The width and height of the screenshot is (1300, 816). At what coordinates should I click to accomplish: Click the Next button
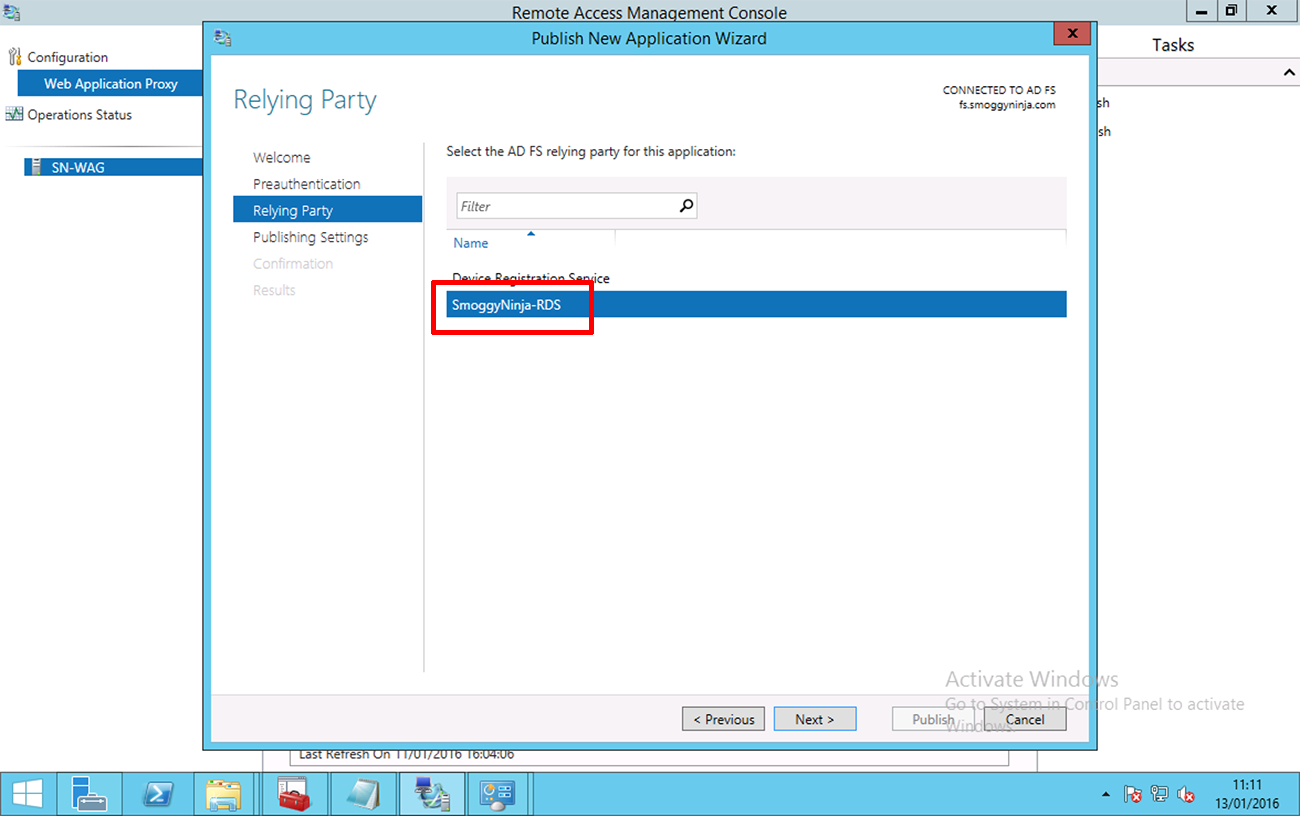pyautogui.click(x=815, y=719)
